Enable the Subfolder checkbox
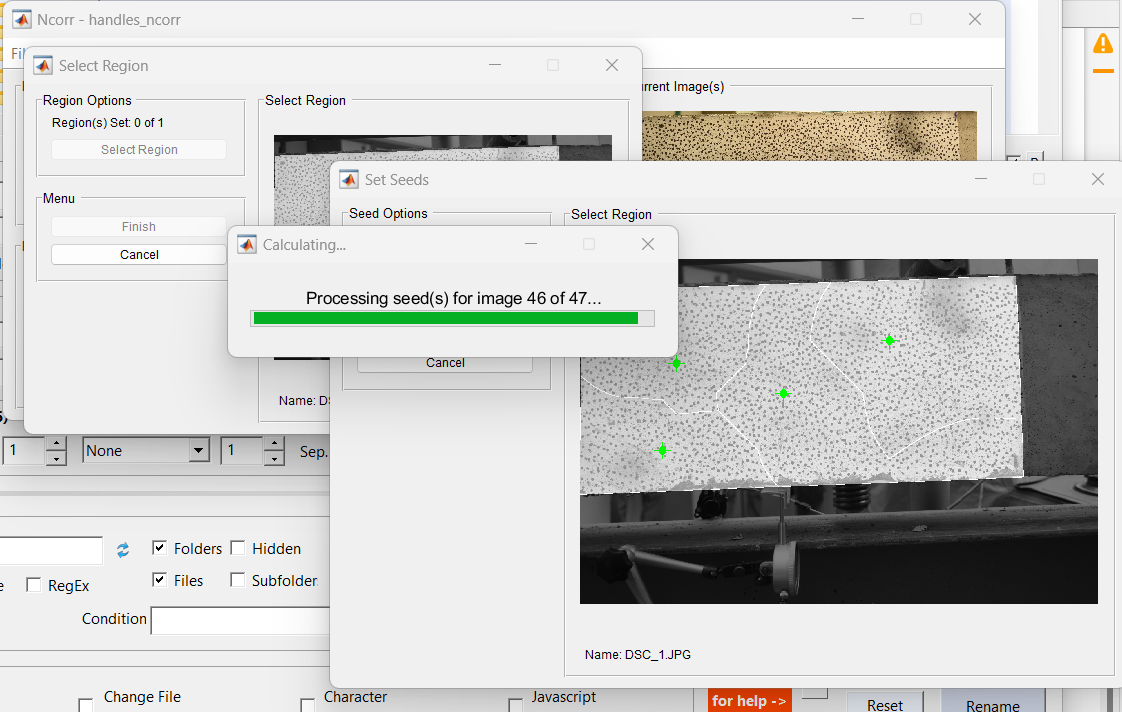This screenshot has width=1122, height=712. click(x=238, y=580)
